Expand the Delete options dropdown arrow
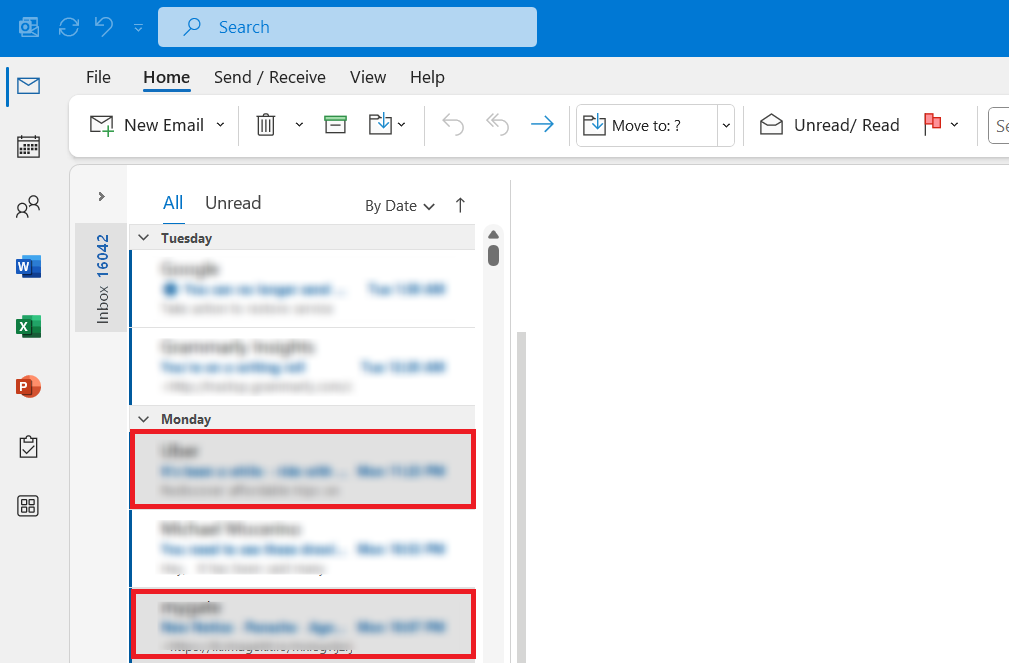 point(299,125)
